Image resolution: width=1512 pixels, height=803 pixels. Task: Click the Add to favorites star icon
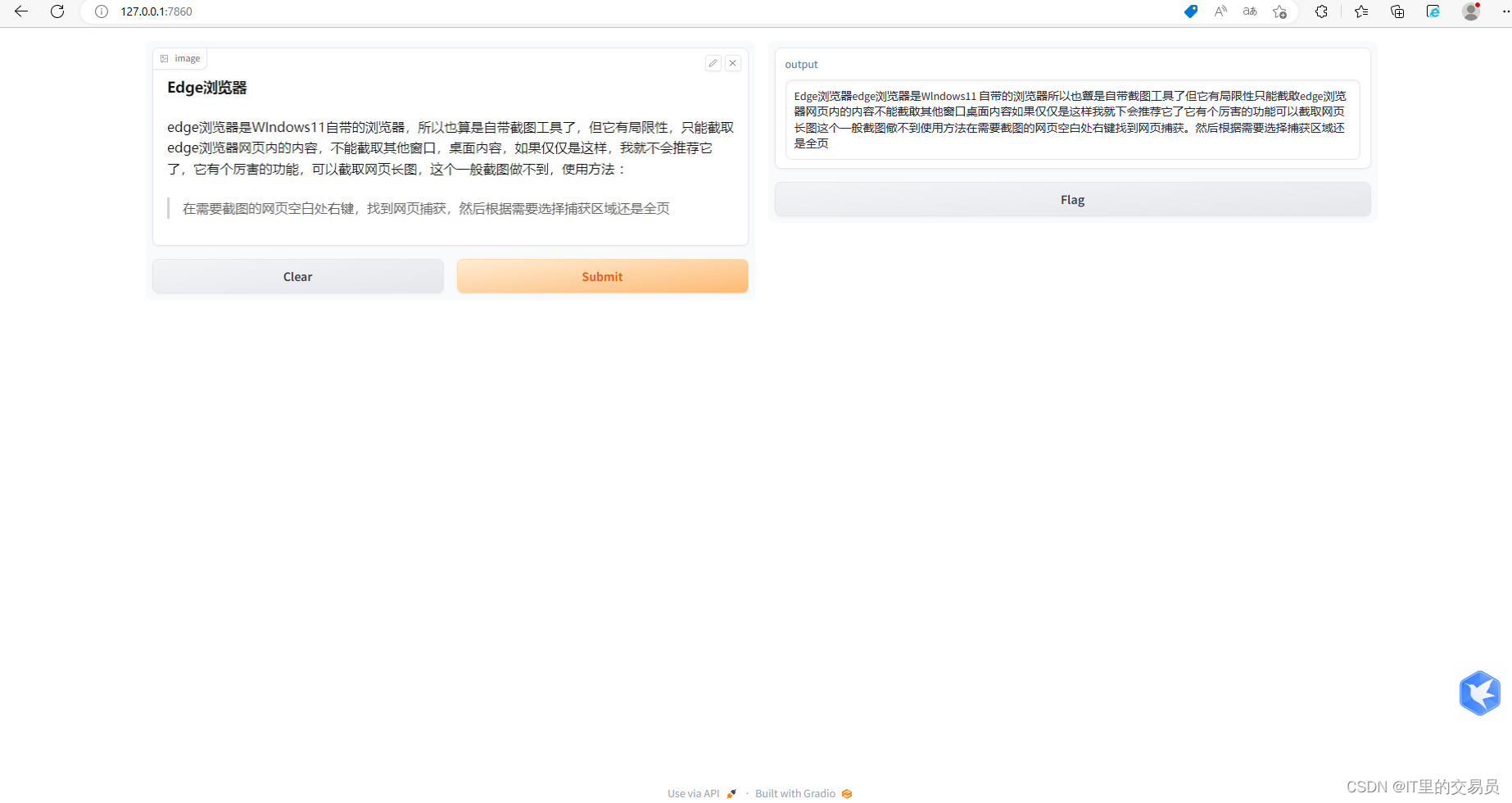[1279, 11]
